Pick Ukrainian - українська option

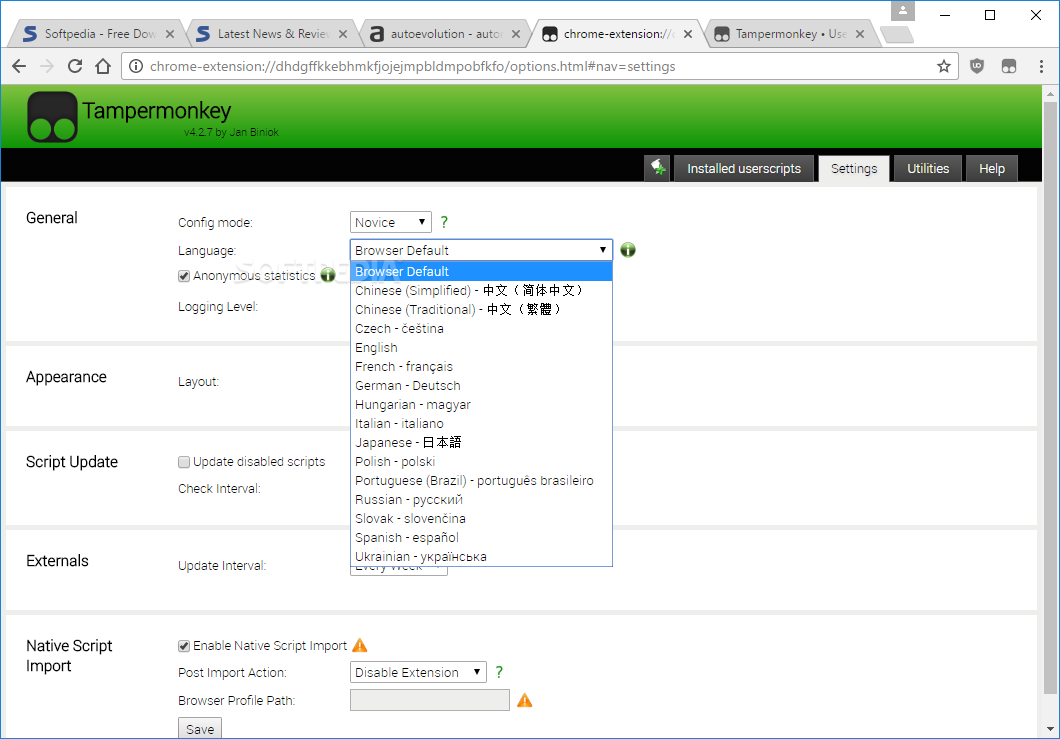[x=481, y=556]
